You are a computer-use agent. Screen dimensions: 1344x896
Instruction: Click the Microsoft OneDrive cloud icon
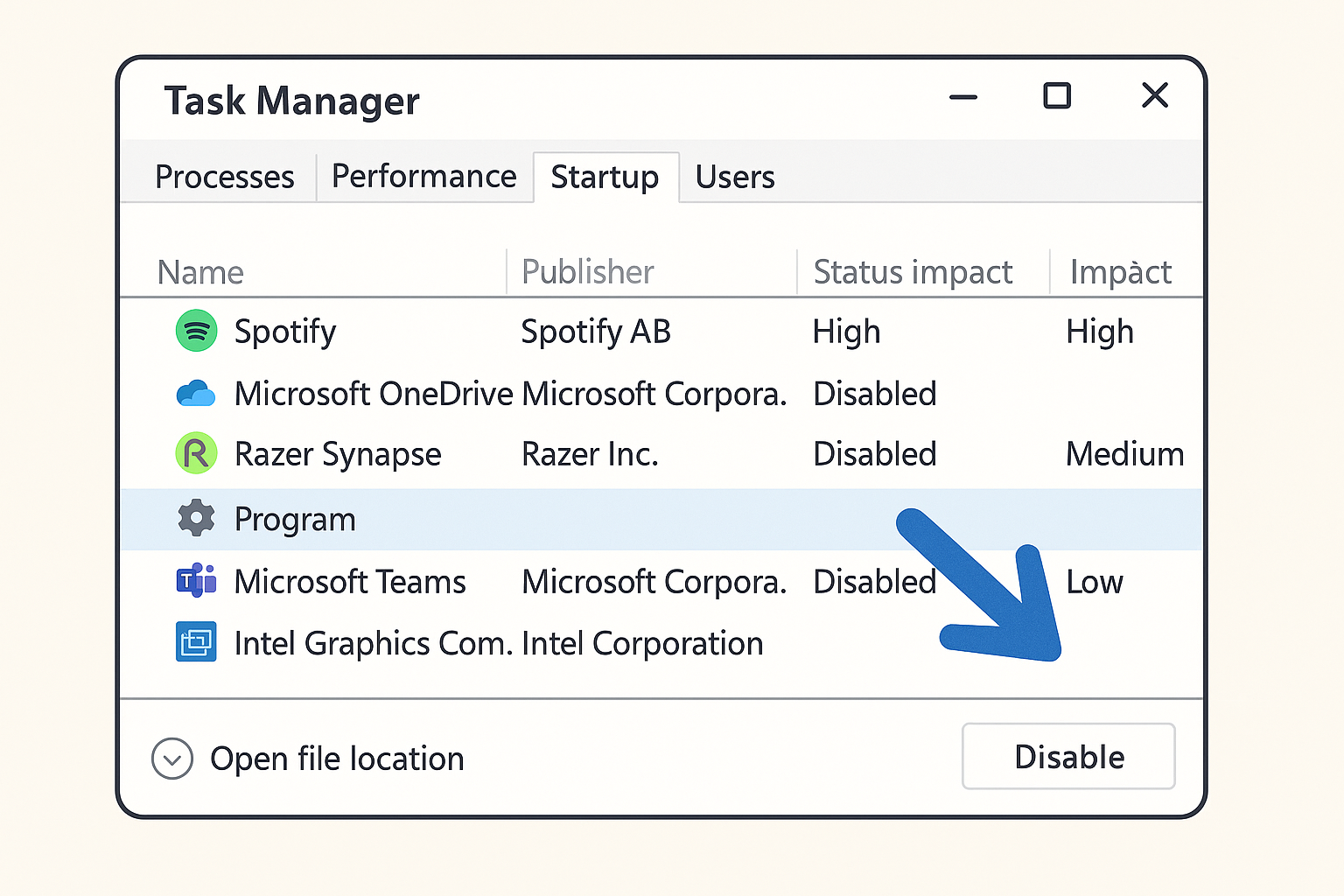[196, 393]
